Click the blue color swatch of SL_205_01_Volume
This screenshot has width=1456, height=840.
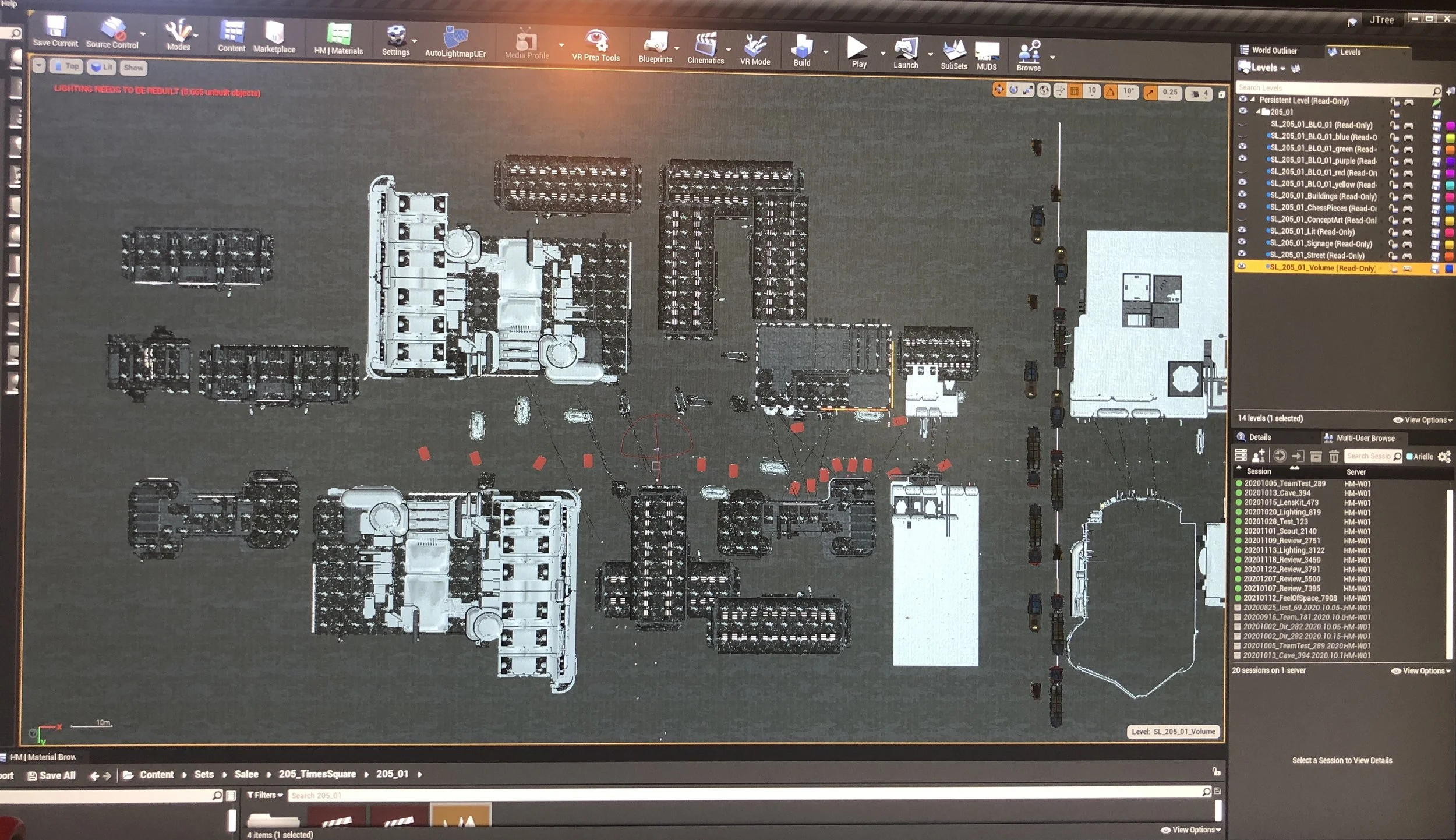click(x=1449, y=269)
